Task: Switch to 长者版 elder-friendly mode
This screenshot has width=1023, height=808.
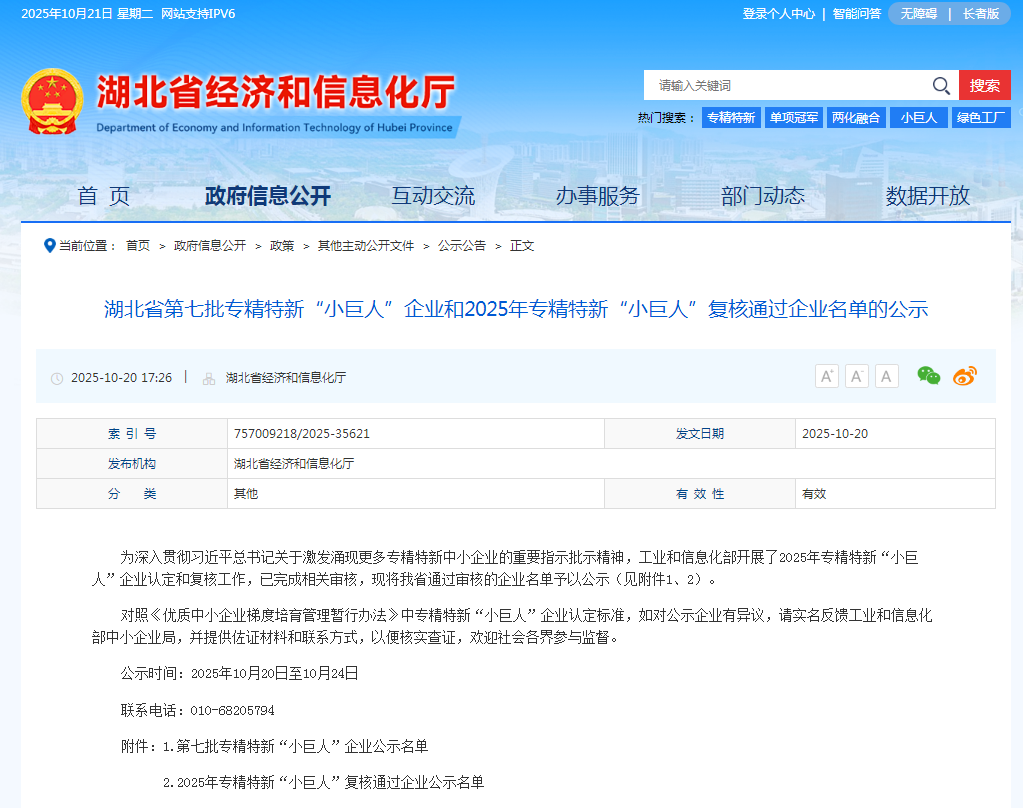Action: 982,14
